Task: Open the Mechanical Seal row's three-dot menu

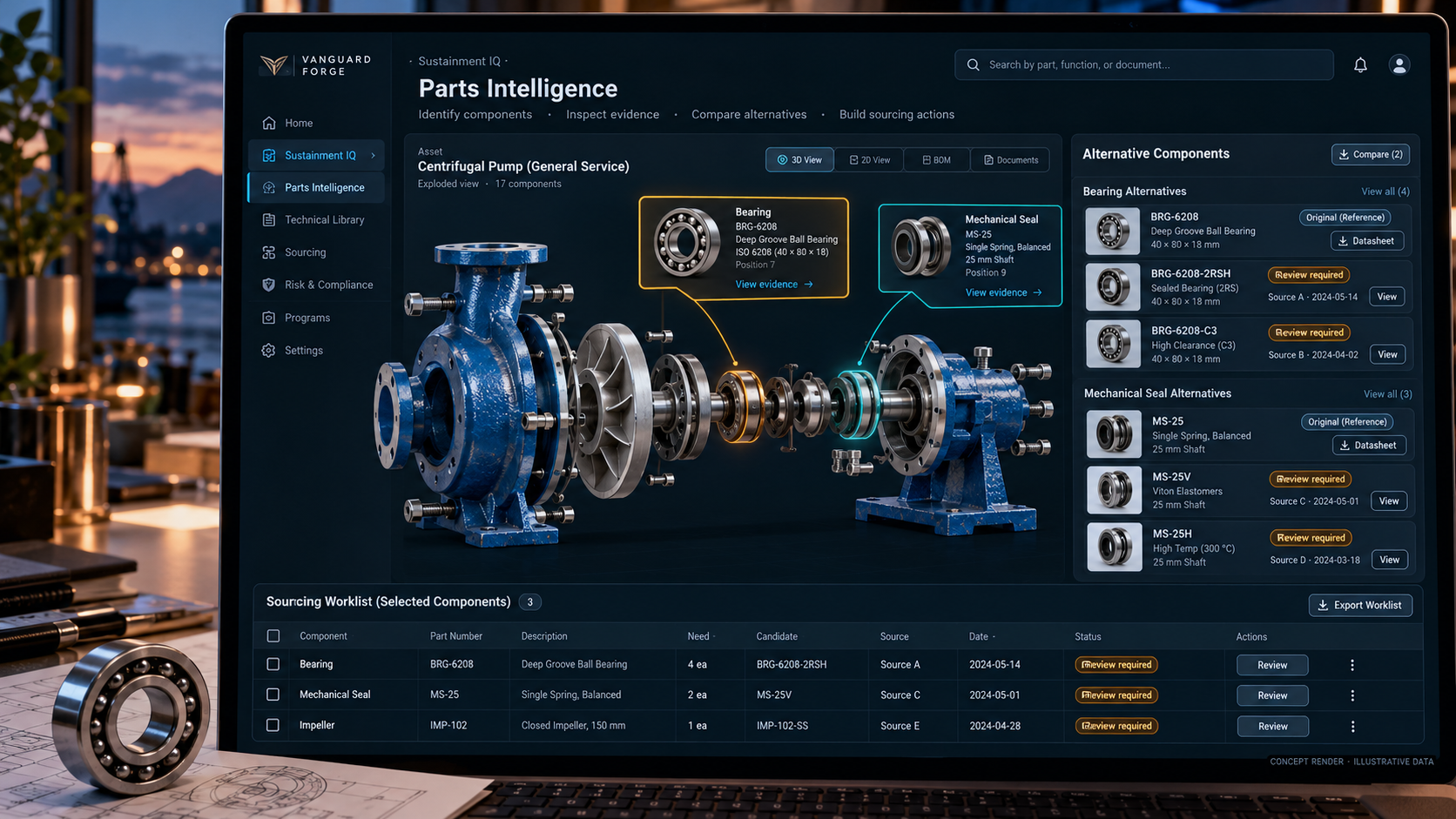Action: [x=1352, y=695]
